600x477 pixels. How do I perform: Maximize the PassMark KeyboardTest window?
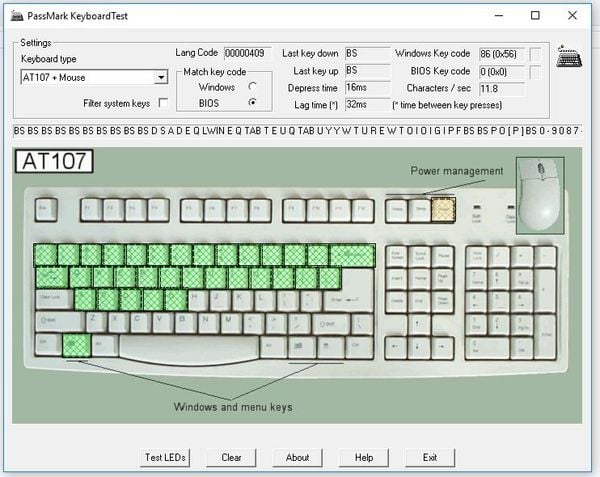pyautogui.click(x=535, y=15)
